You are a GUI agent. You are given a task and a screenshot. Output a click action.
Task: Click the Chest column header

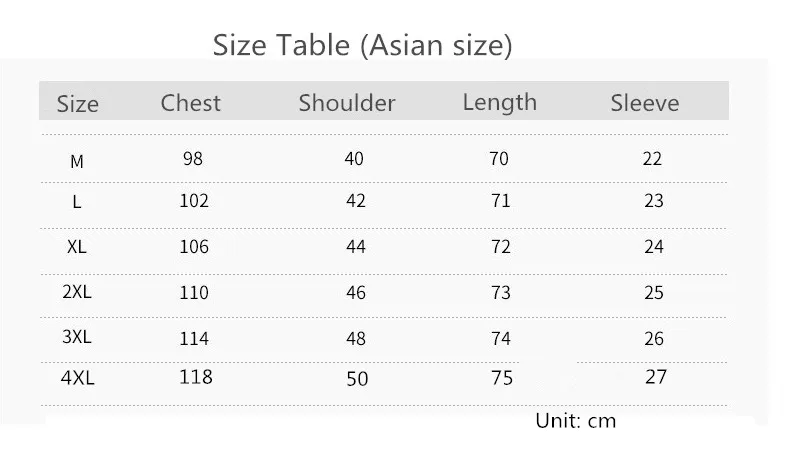click(190, 103)
